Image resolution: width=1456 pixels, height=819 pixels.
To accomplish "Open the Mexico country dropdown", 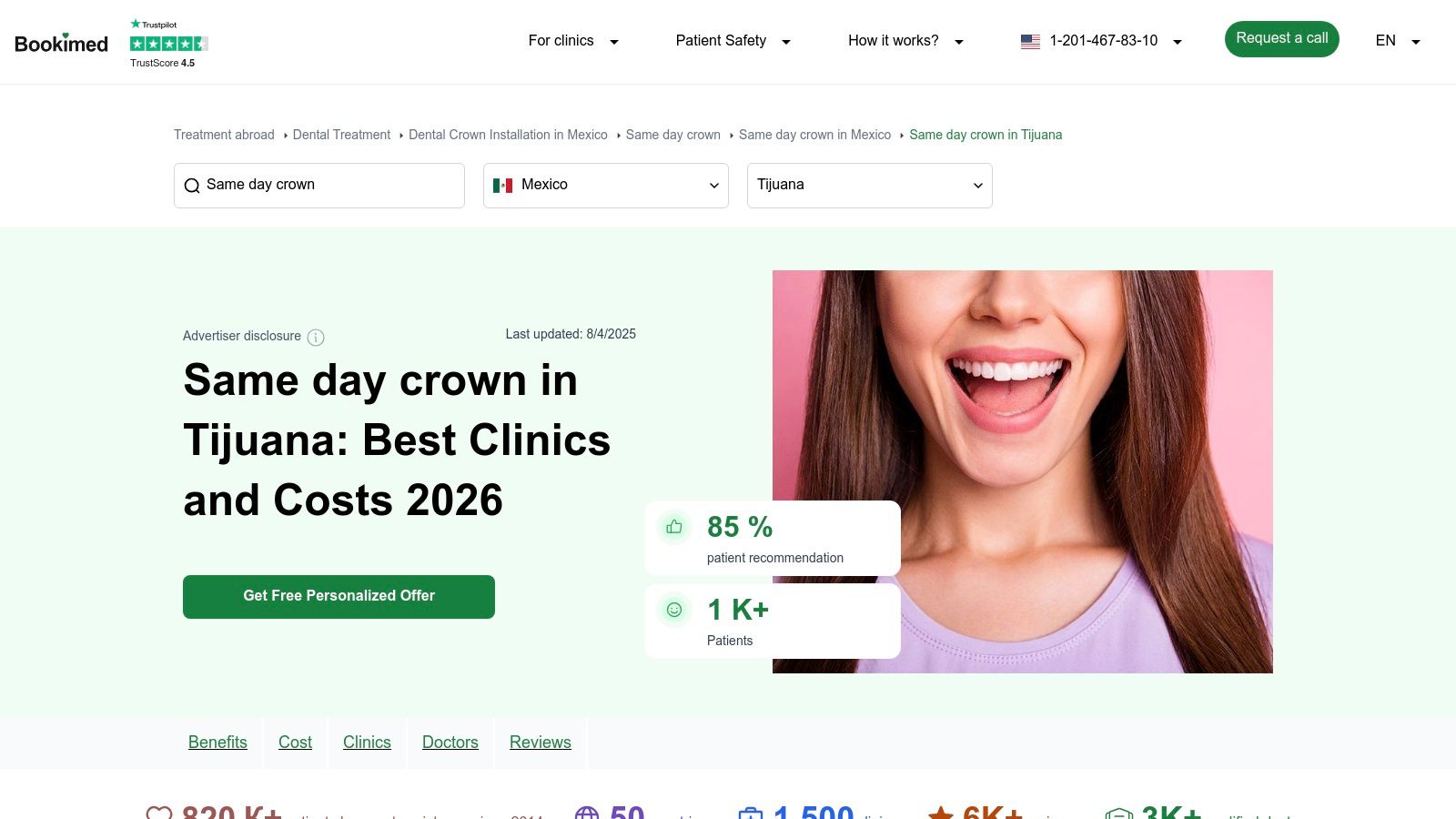I will point(605,185).
